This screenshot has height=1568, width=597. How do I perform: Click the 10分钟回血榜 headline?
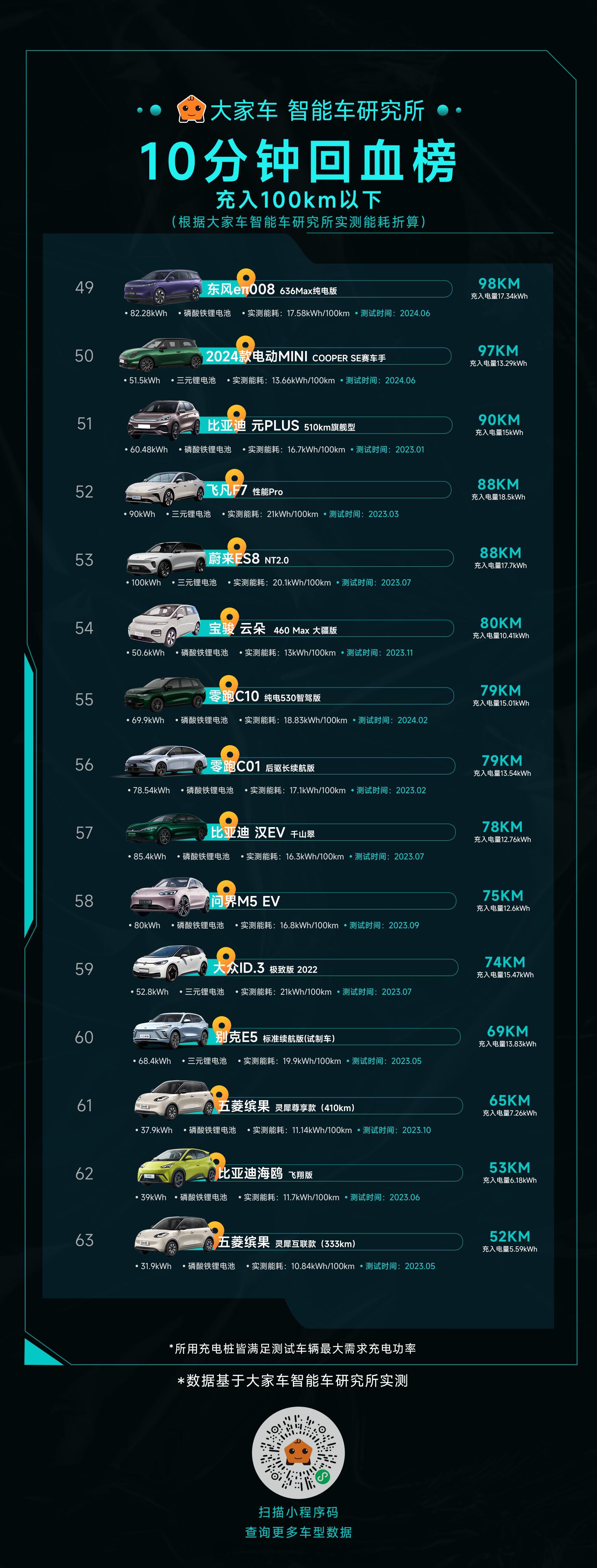click(298, 161)
